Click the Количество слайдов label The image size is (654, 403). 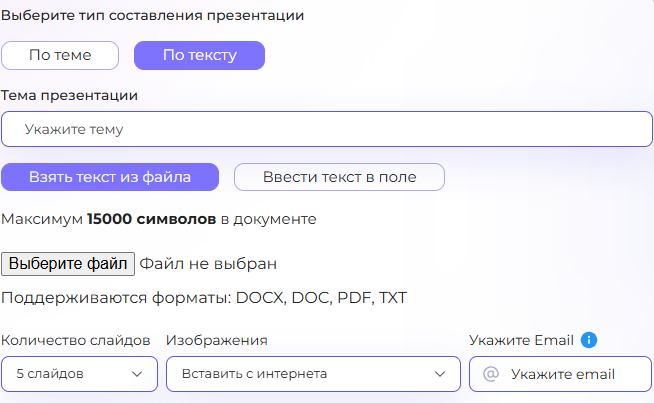(76, 340)
